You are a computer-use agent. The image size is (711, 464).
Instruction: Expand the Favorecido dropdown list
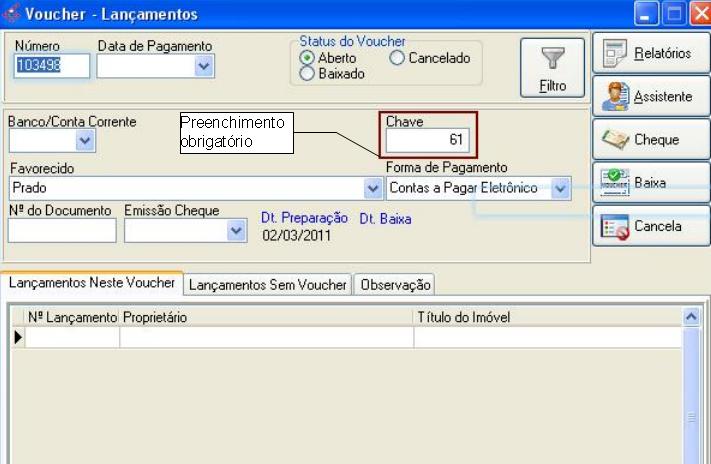372,188
